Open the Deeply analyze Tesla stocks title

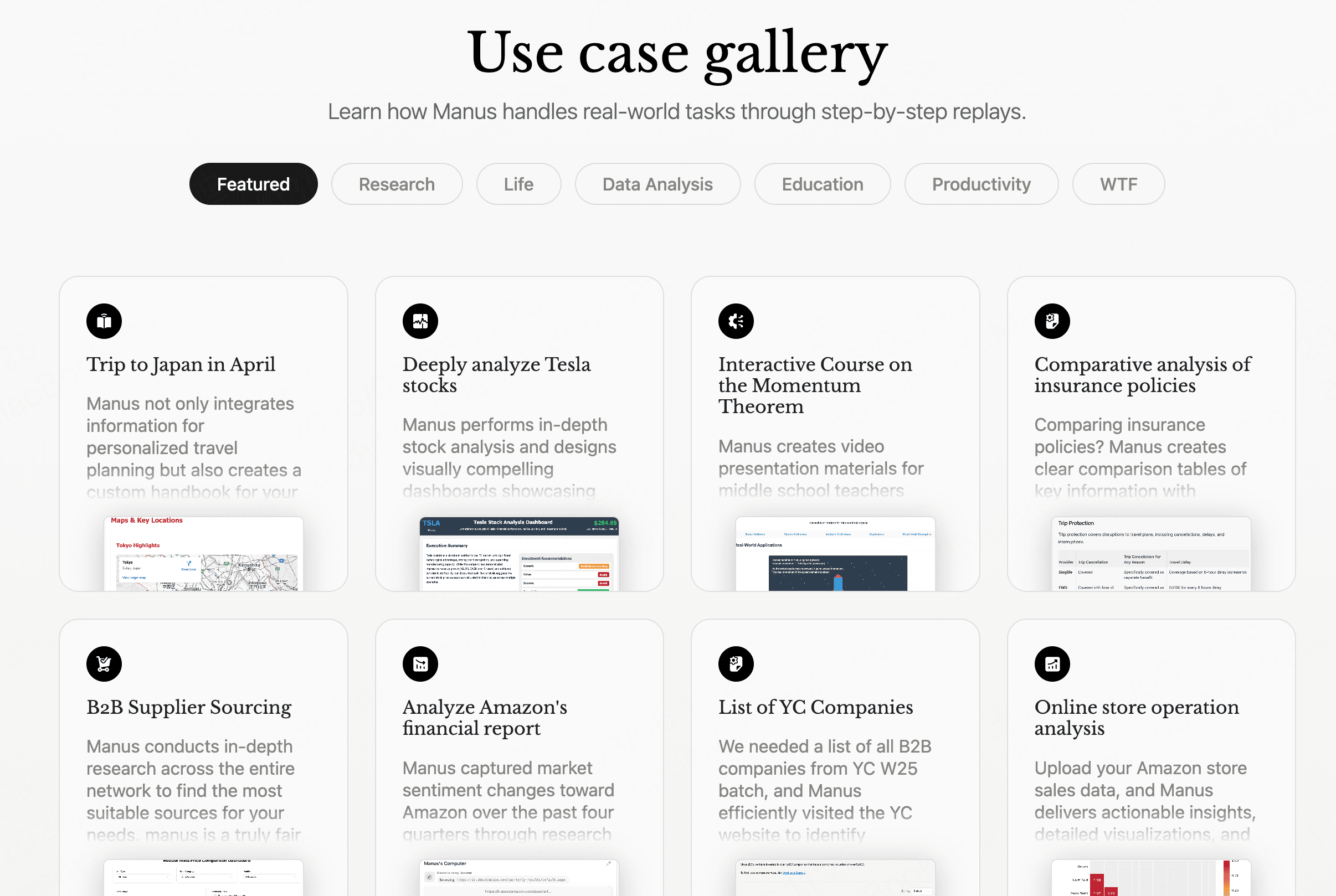coord(496,375)
